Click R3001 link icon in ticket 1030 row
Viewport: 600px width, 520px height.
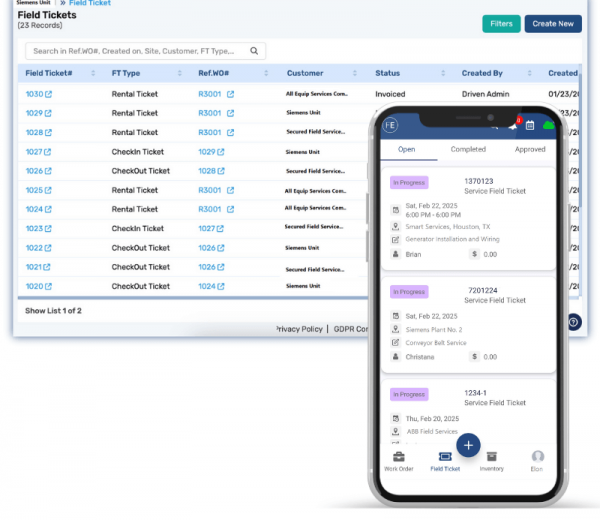[230, 94]
